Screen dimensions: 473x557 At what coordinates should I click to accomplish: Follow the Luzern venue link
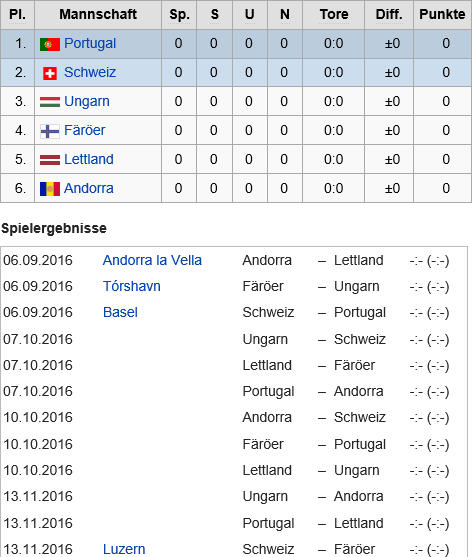click(x=124, y=549)
